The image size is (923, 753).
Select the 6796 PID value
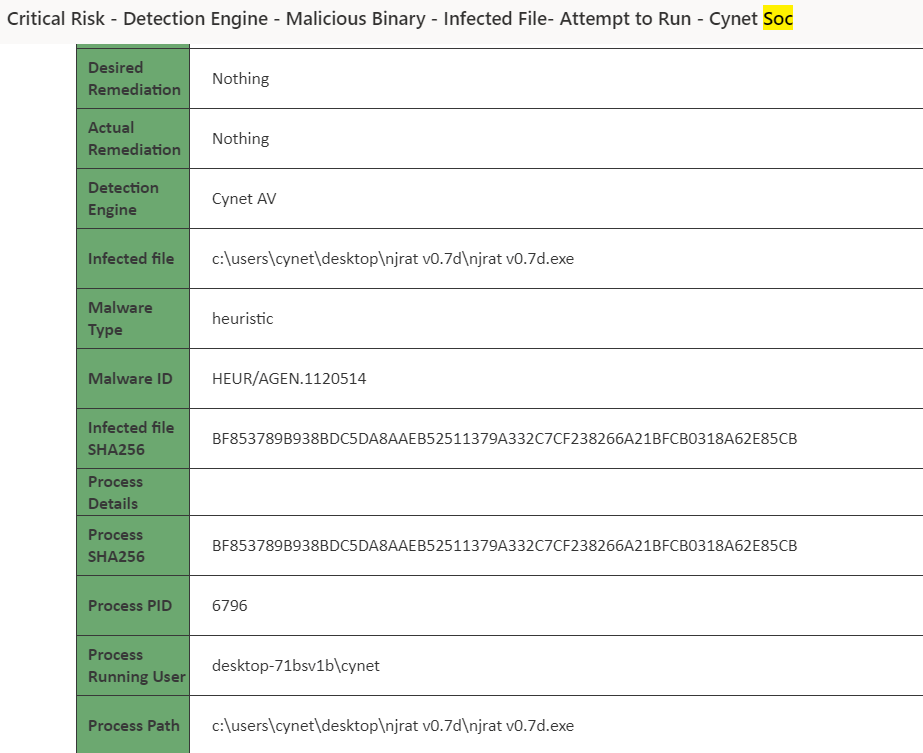(x=230, y=606)
